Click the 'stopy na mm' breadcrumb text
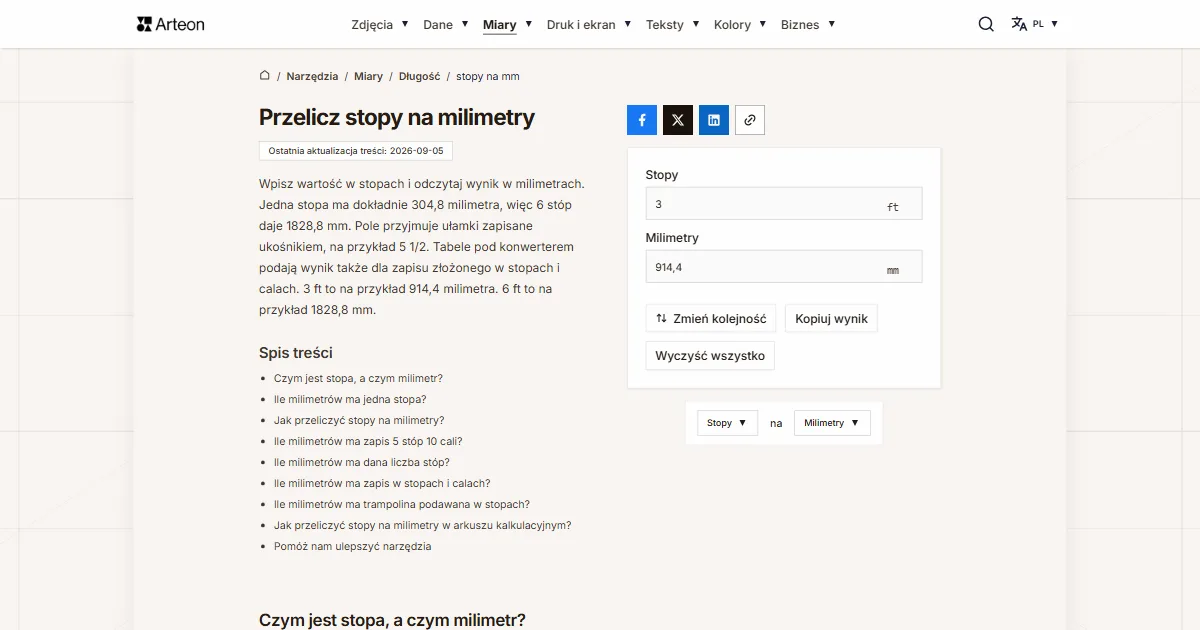Viewport: 1200px width, 630px height. click(x=488, y=76)
